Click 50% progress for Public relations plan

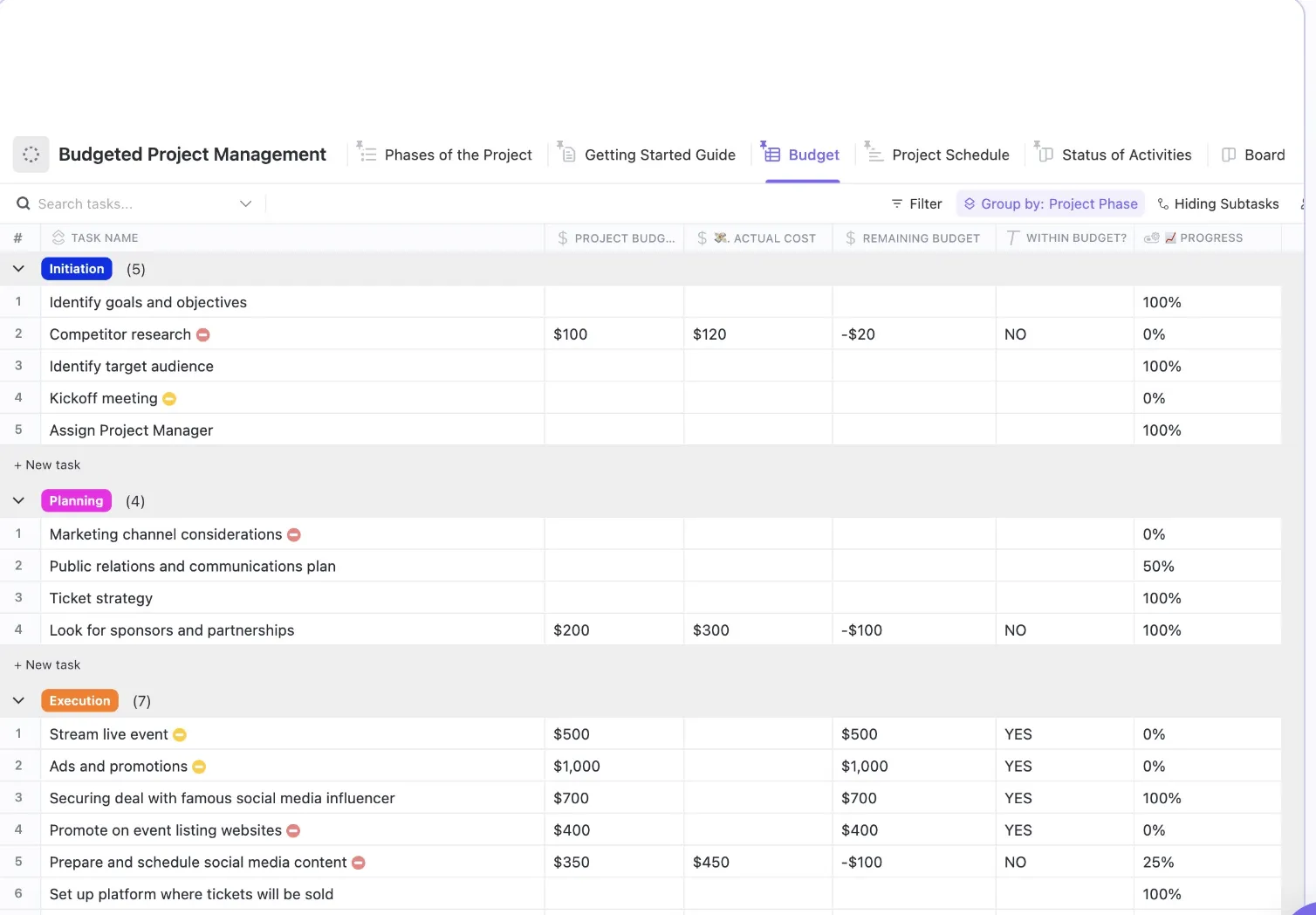(1159, 567)
